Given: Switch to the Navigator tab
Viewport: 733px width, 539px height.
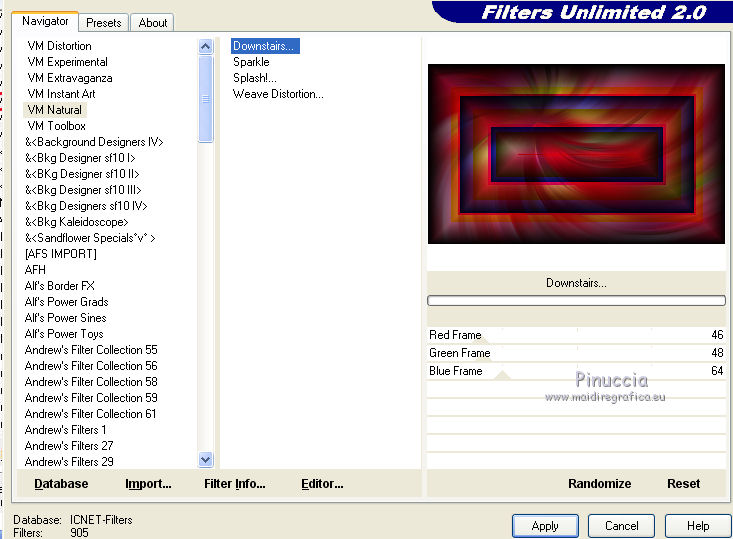Looking at the screenshot, I should point(45,22).
